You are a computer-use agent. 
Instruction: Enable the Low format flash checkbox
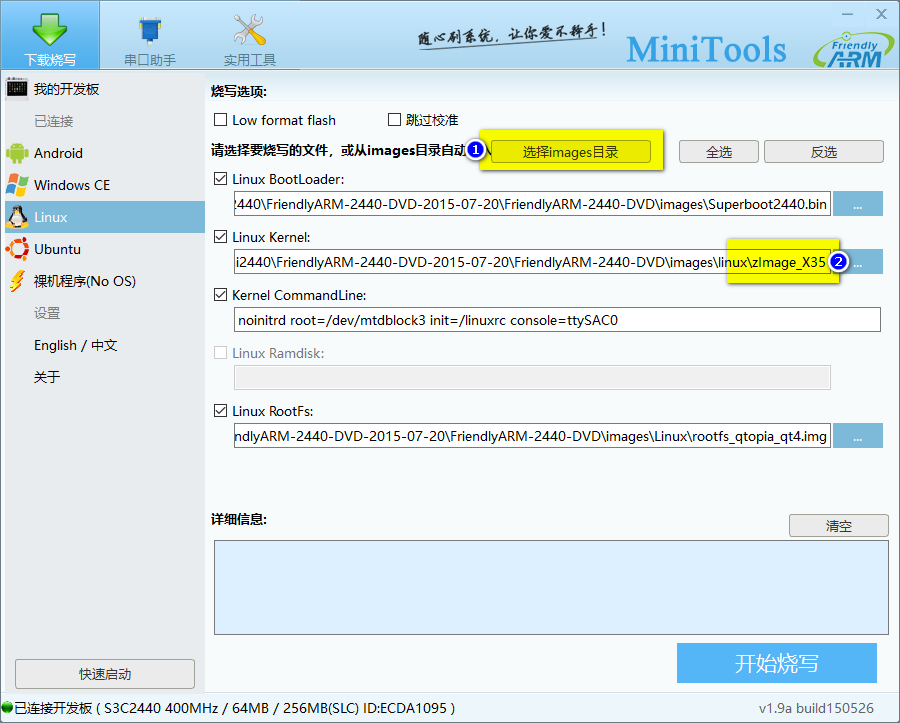220,120
